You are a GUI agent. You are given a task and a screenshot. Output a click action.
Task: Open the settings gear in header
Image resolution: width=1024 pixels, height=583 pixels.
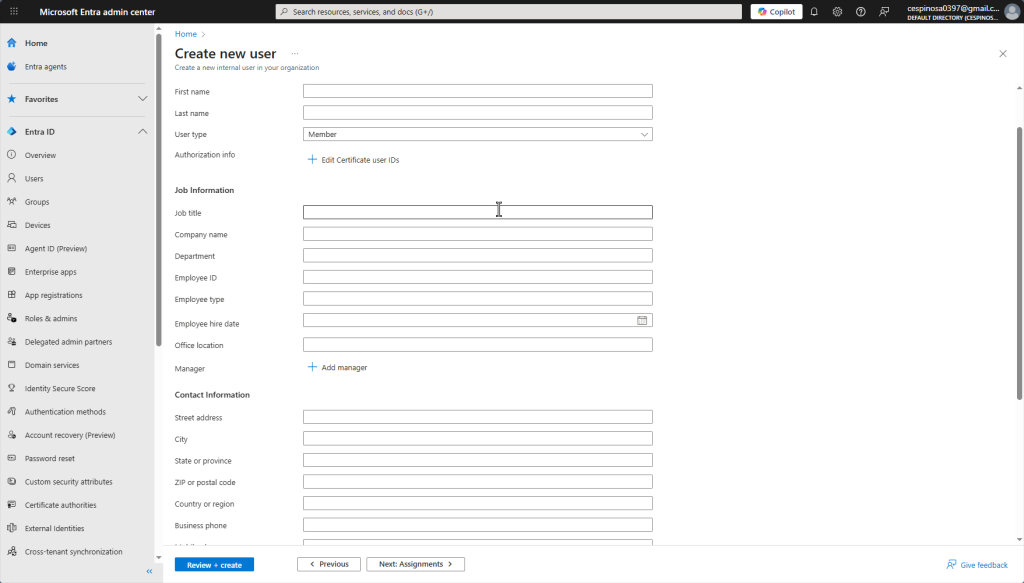click(837, 12)
